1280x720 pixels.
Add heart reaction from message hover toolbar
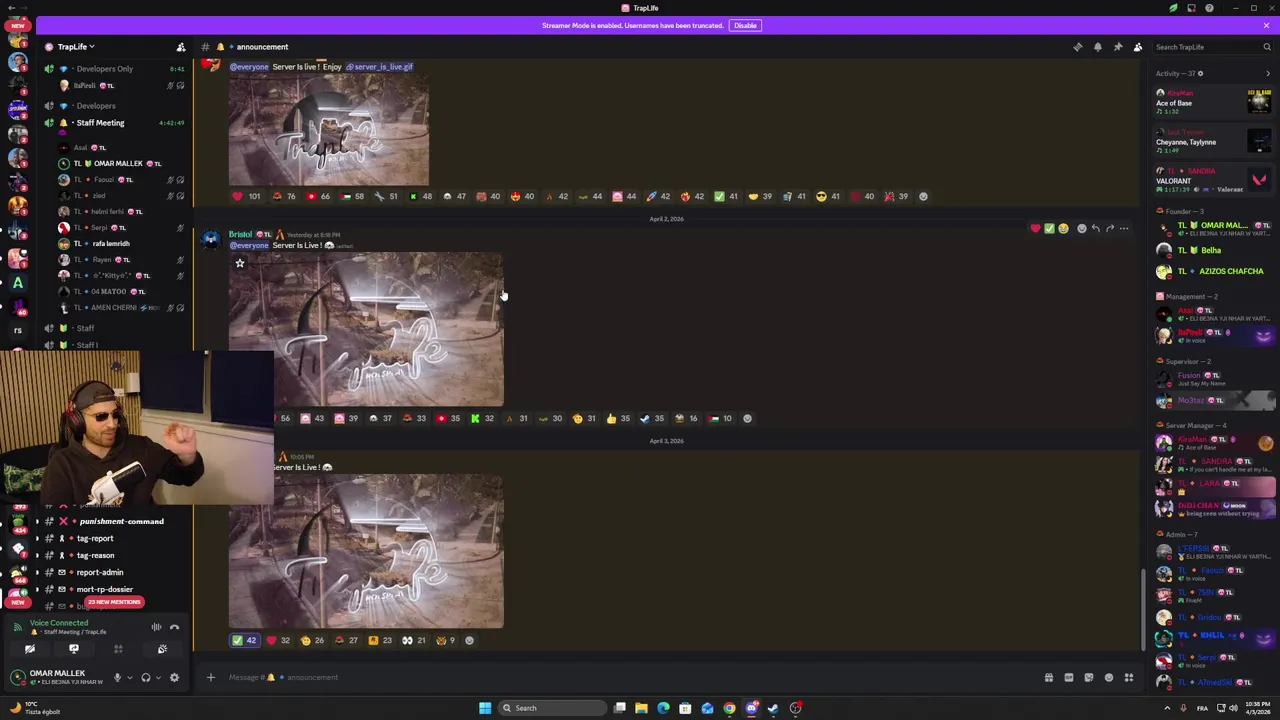(1035, 229)
